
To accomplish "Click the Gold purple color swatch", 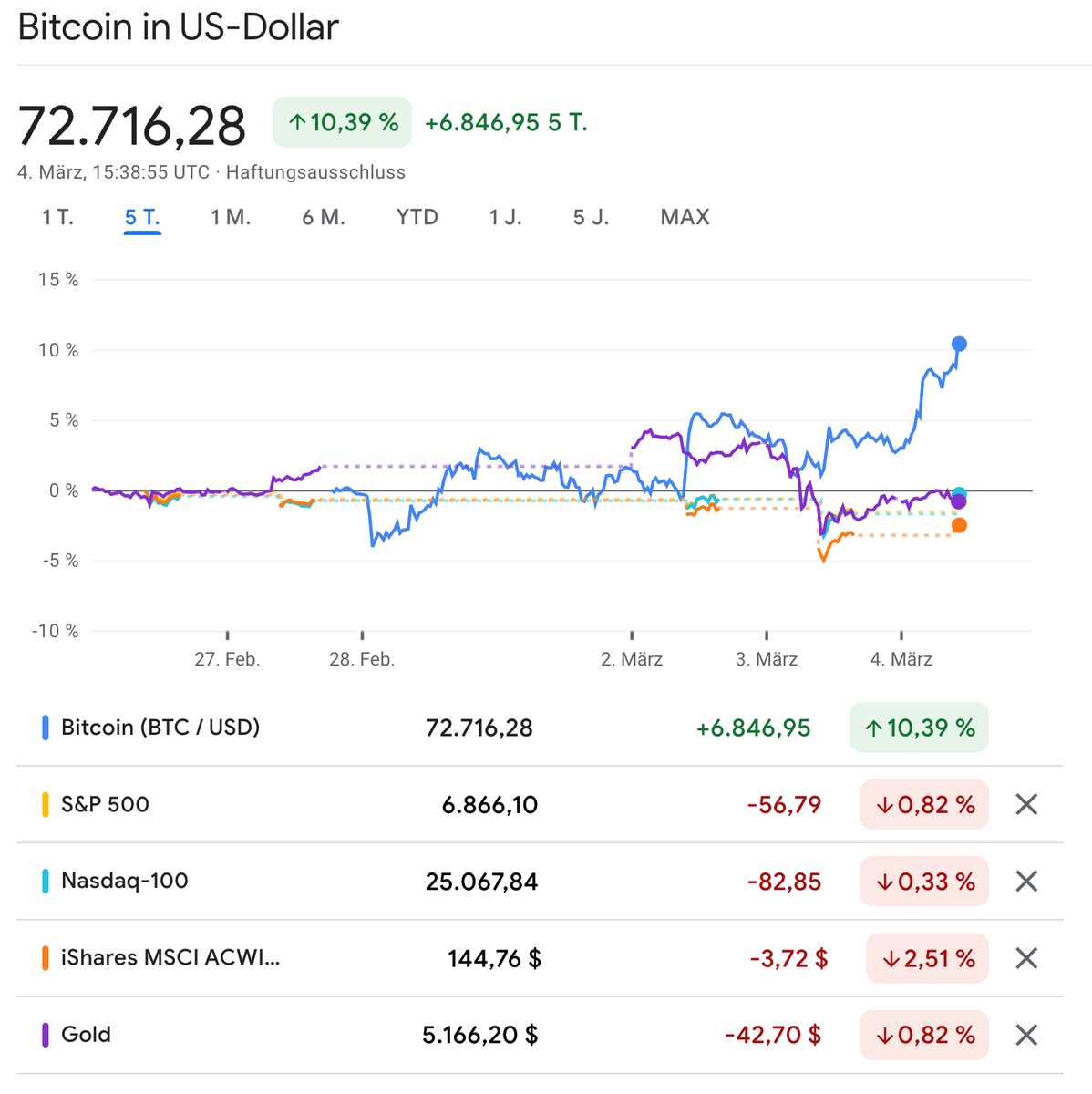I will tap(45, 1035).
